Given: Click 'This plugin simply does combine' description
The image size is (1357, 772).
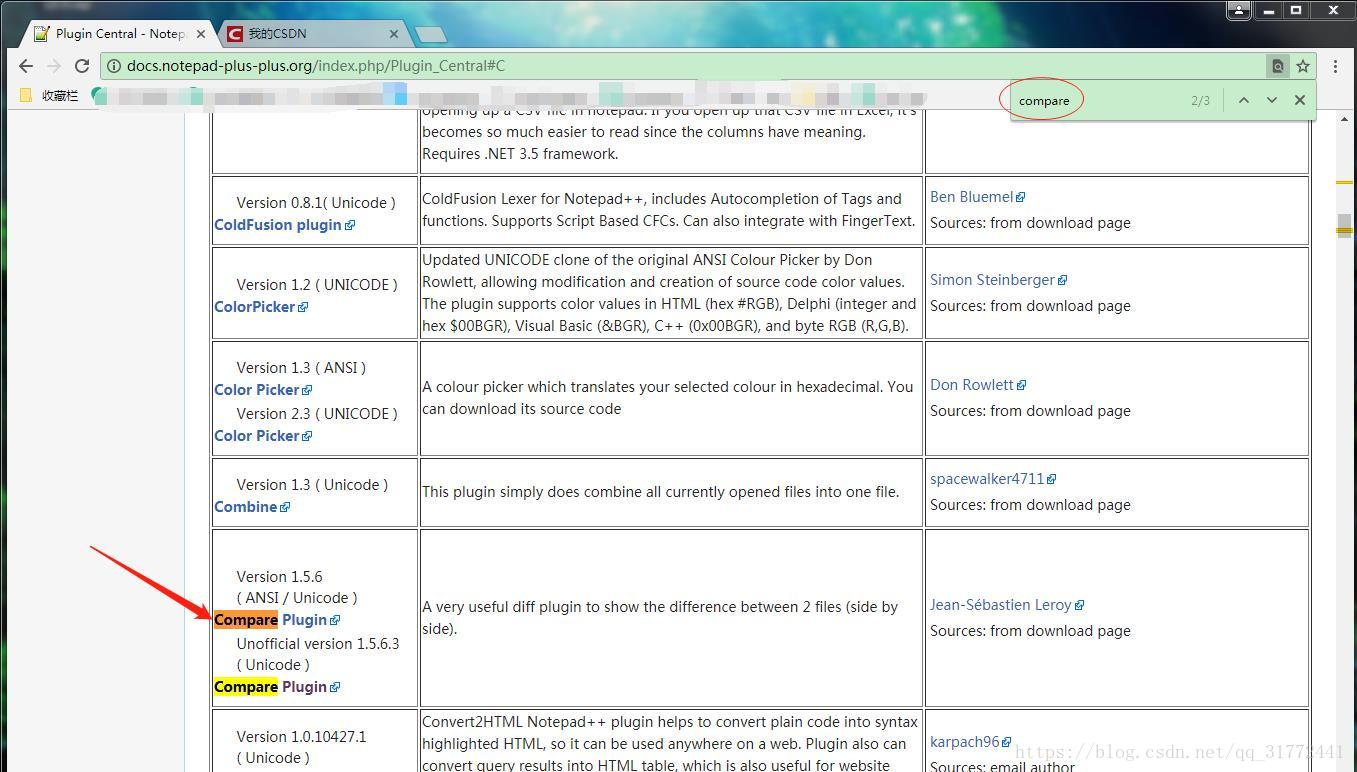Looking at the screenshot, I should click(x=661, y=492).
